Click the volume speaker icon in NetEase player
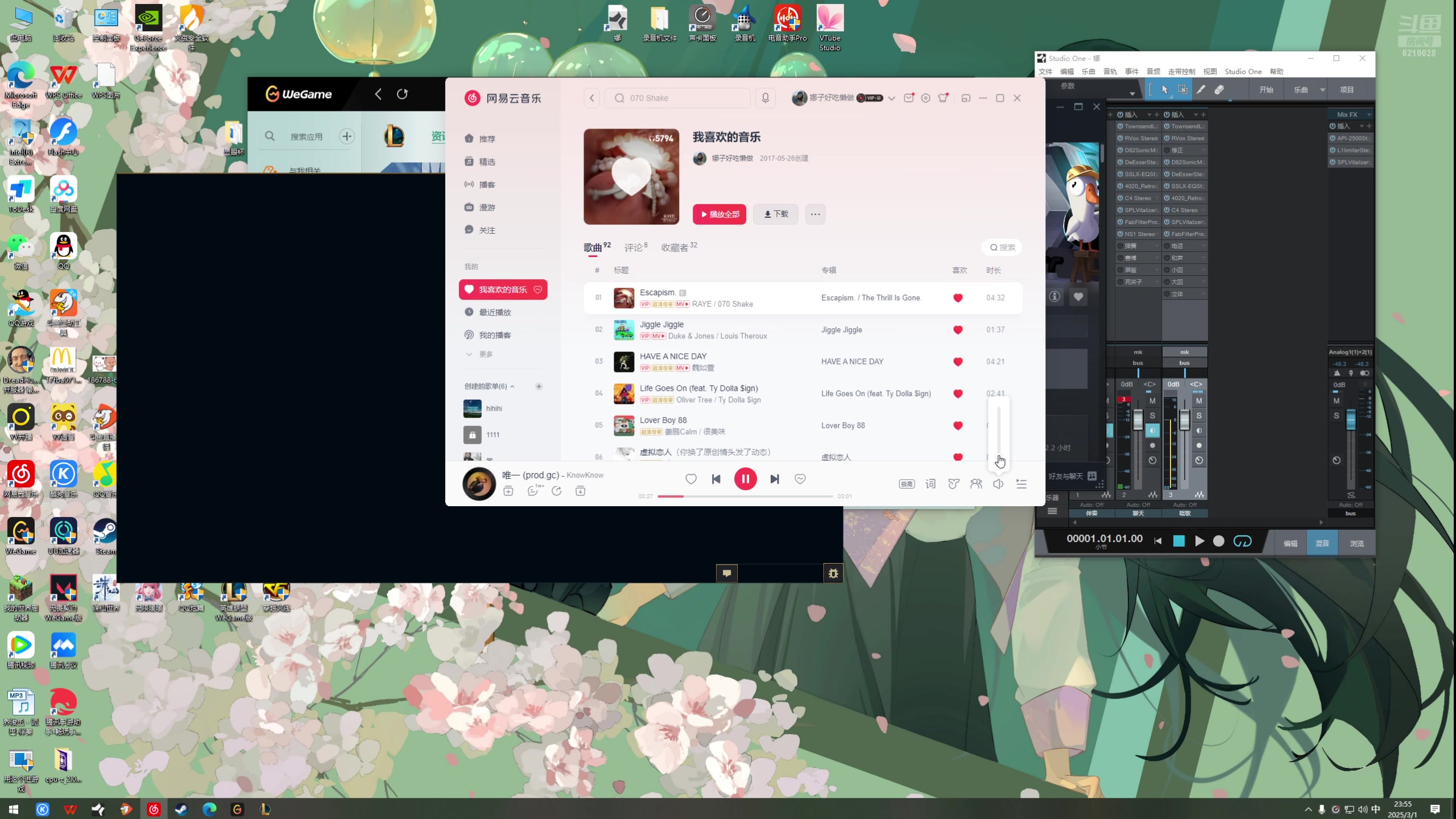 999,483
